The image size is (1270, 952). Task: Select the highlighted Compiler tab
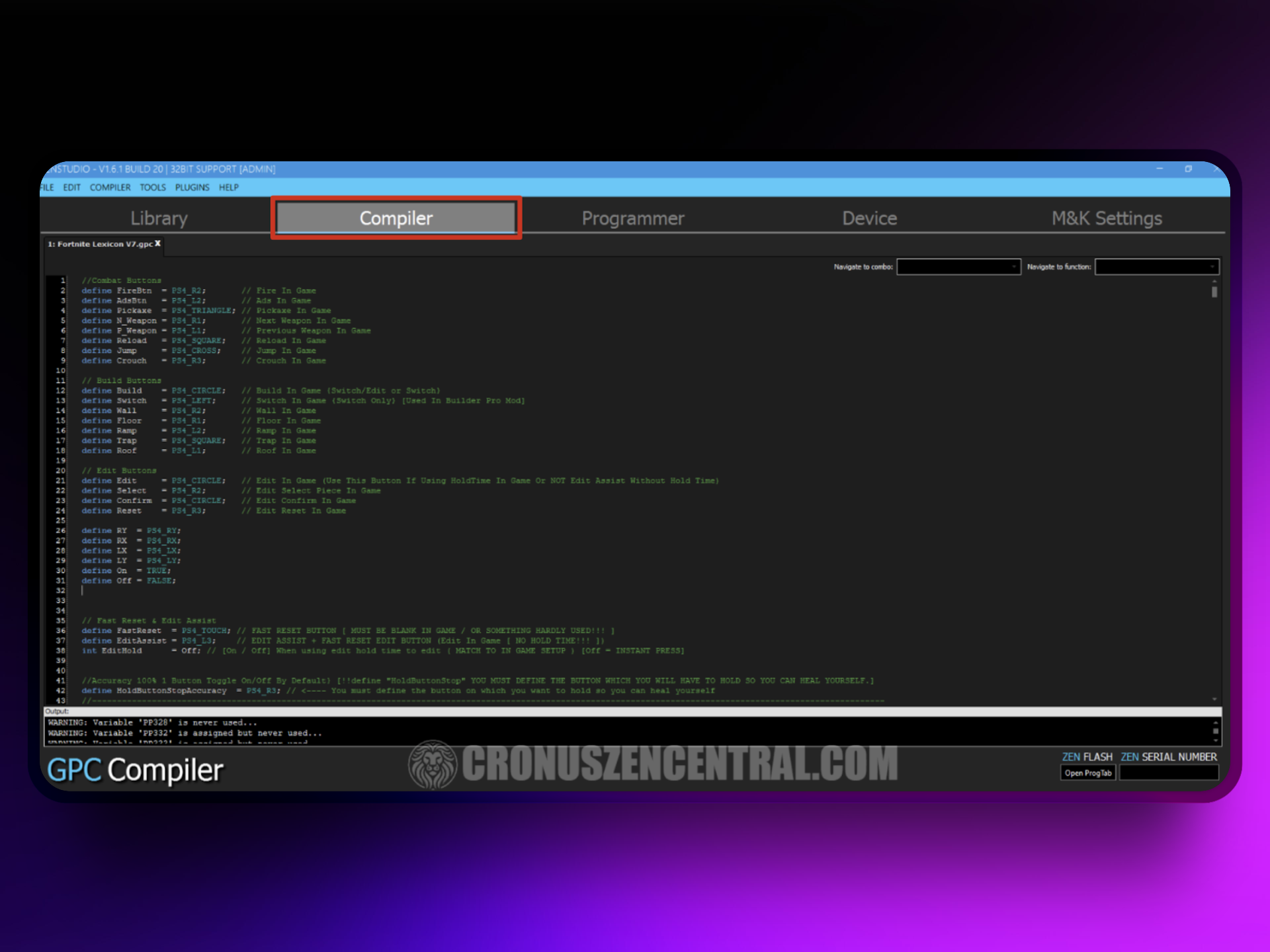coord(396,218)
